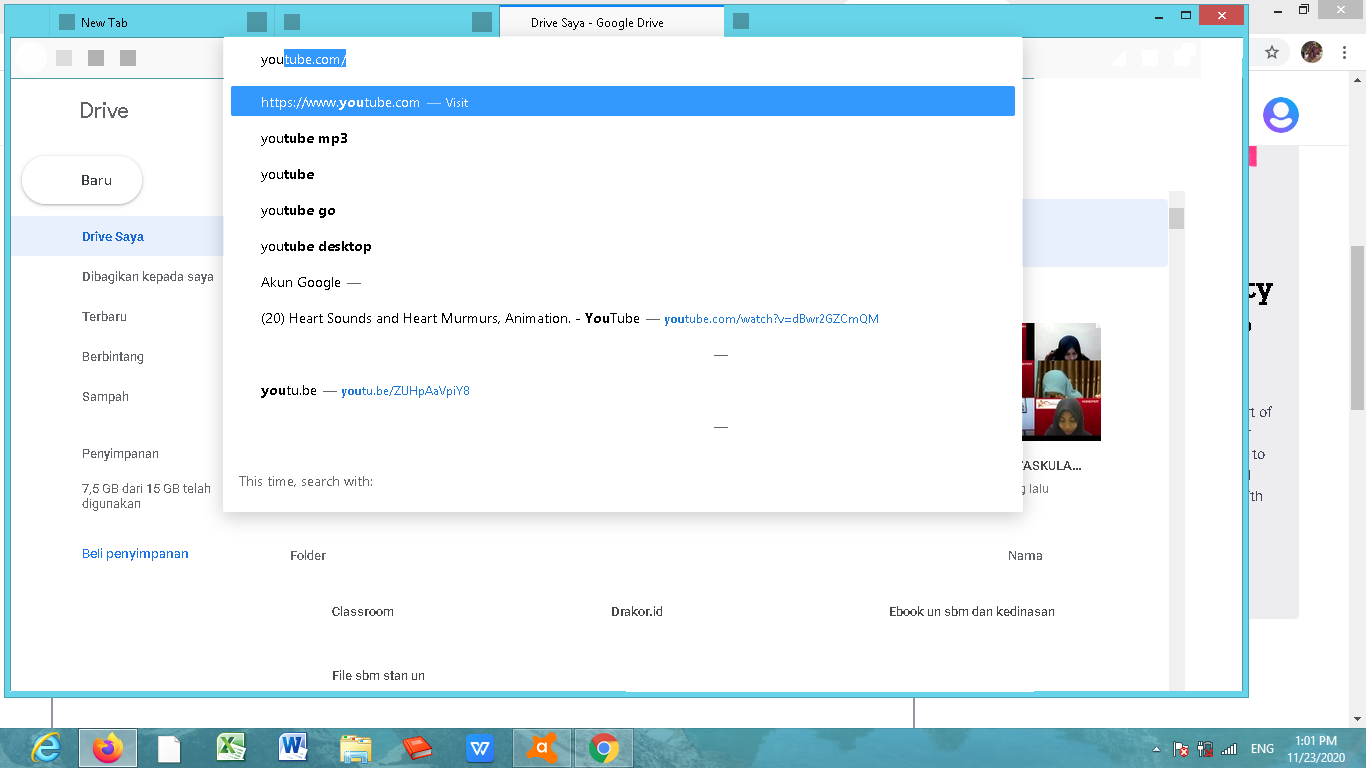Switch input language via ENG indicator
Viewport: 1366px width, 768px height.
click(1262, 749)
